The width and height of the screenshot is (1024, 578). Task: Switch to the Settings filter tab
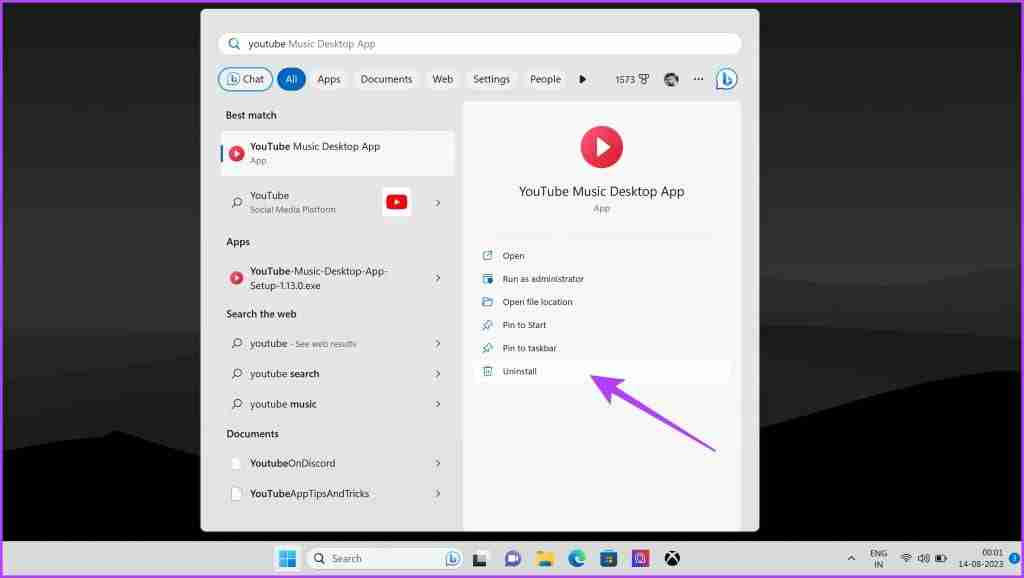[491, 79]
